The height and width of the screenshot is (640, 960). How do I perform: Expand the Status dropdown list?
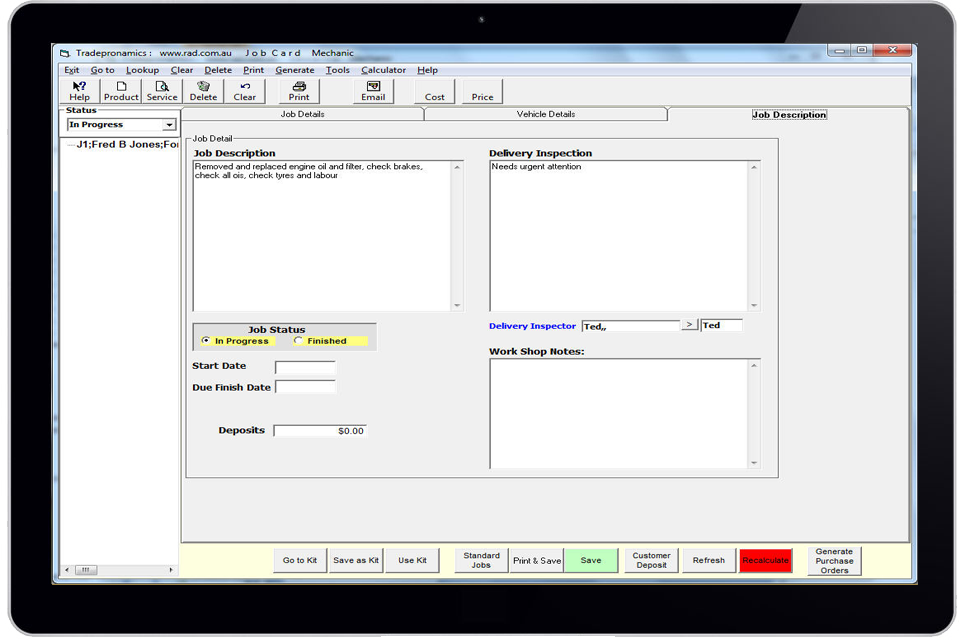(169, 125)
